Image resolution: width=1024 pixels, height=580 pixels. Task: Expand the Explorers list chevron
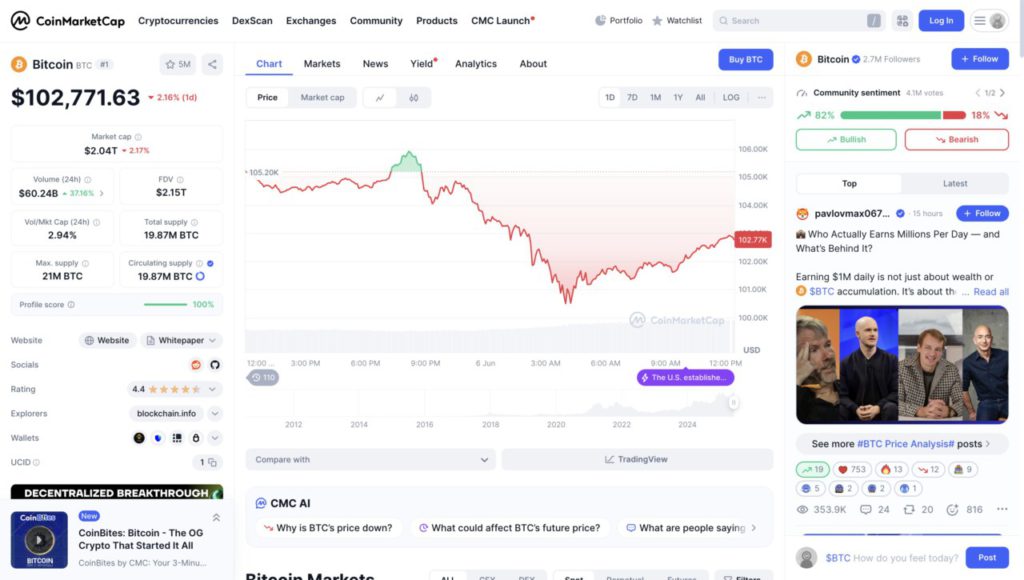click(215, 413)
